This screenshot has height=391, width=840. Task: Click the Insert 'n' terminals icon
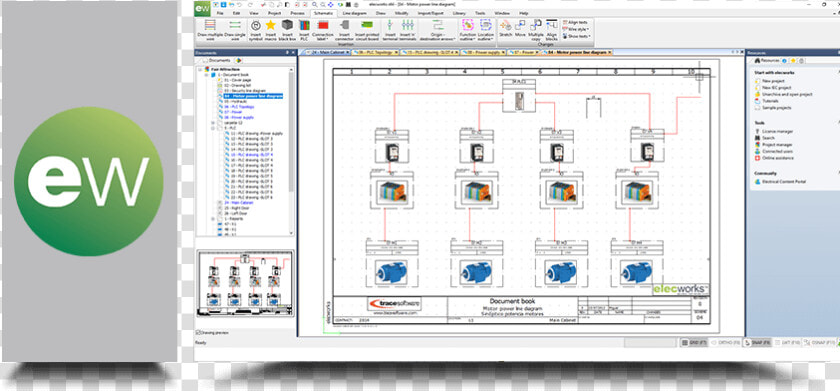[408, 30]
